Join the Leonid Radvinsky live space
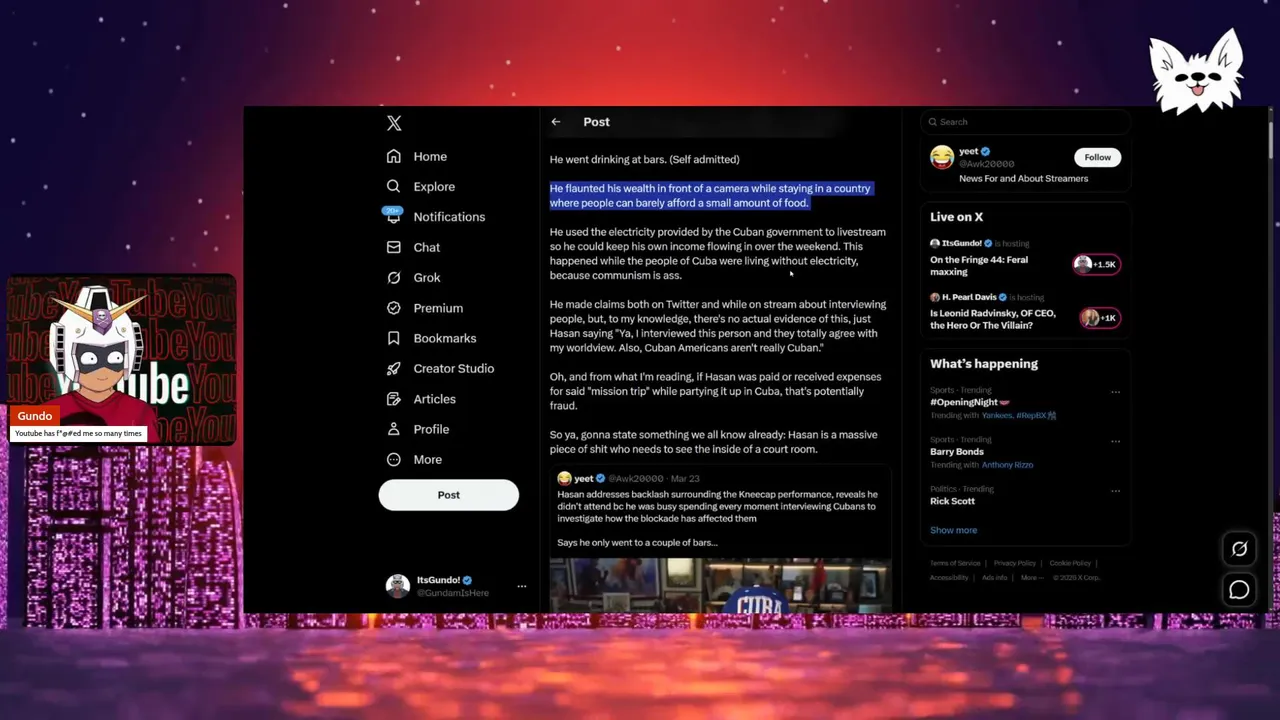Viewport: 1280px width, 720px height. tap(993, 319)
